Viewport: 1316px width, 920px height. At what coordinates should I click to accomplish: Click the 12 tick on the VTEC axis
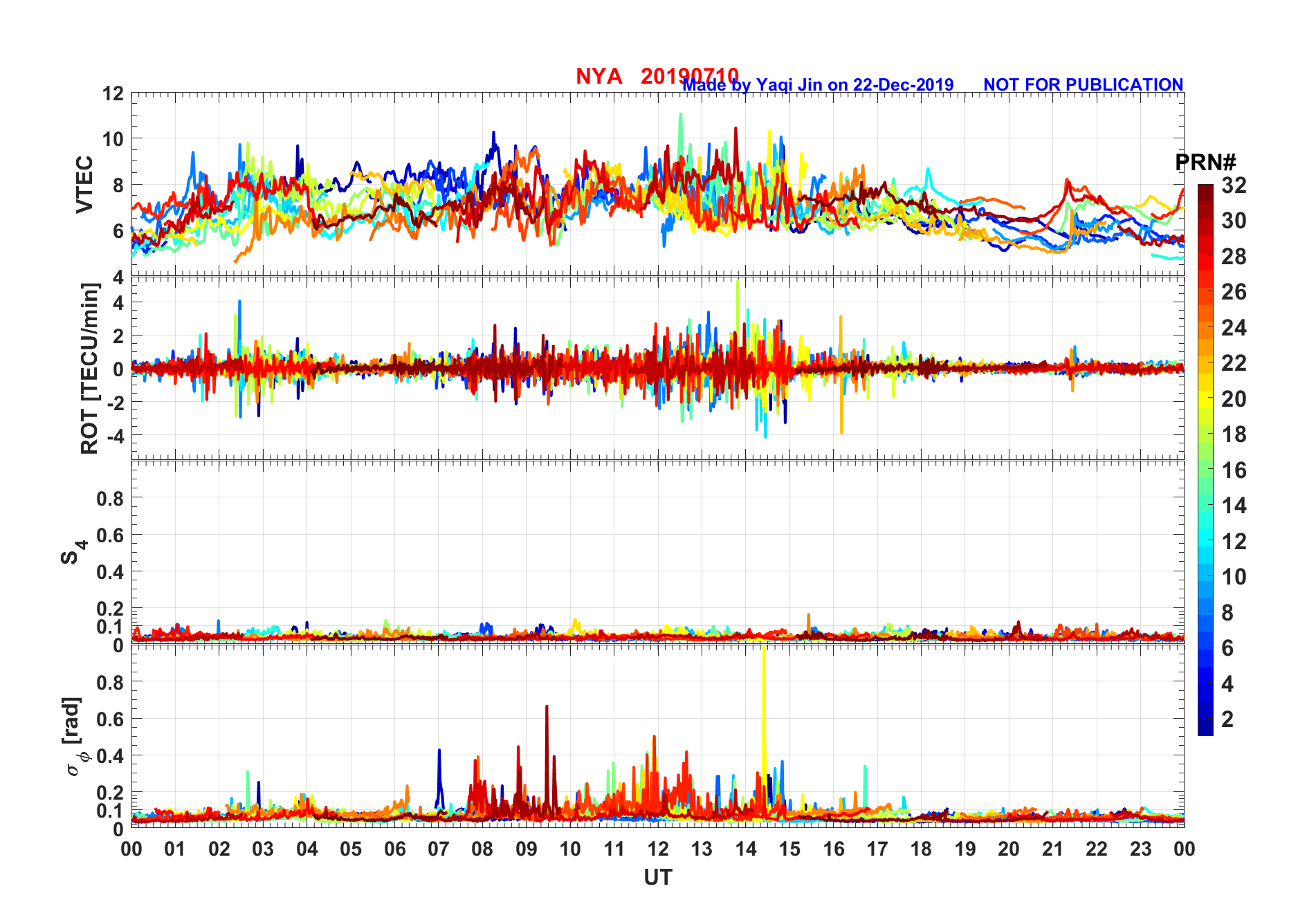click(x=113, y=93)
